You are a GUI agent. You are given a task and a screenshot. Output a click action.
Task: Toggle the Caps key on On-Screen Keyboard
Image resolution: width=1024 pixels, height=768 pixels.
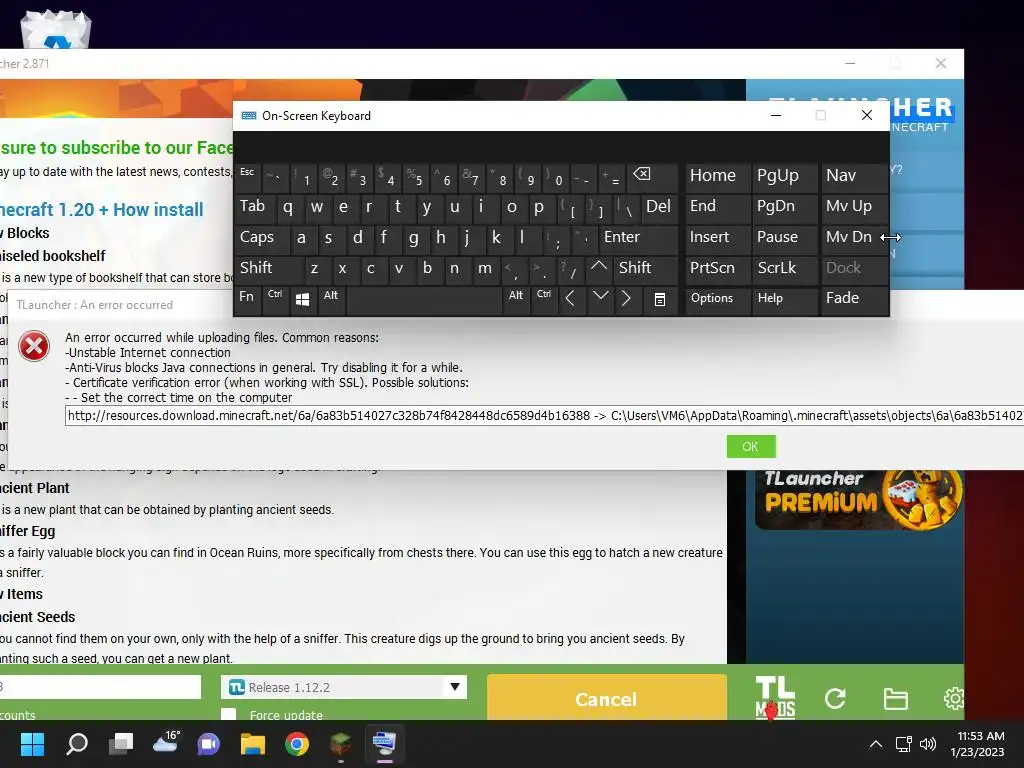click(x=260, y=237)
